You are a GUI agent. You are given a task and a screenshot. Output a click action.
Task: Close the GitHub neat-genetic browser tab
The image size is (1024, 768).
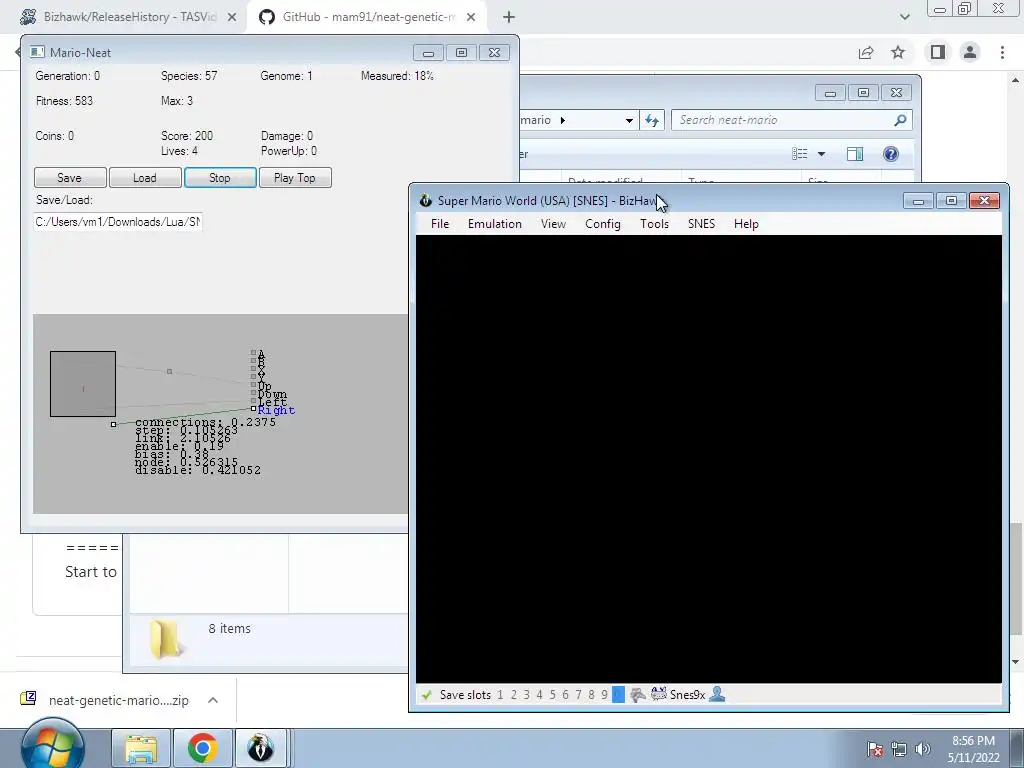[x=471, y=18]
